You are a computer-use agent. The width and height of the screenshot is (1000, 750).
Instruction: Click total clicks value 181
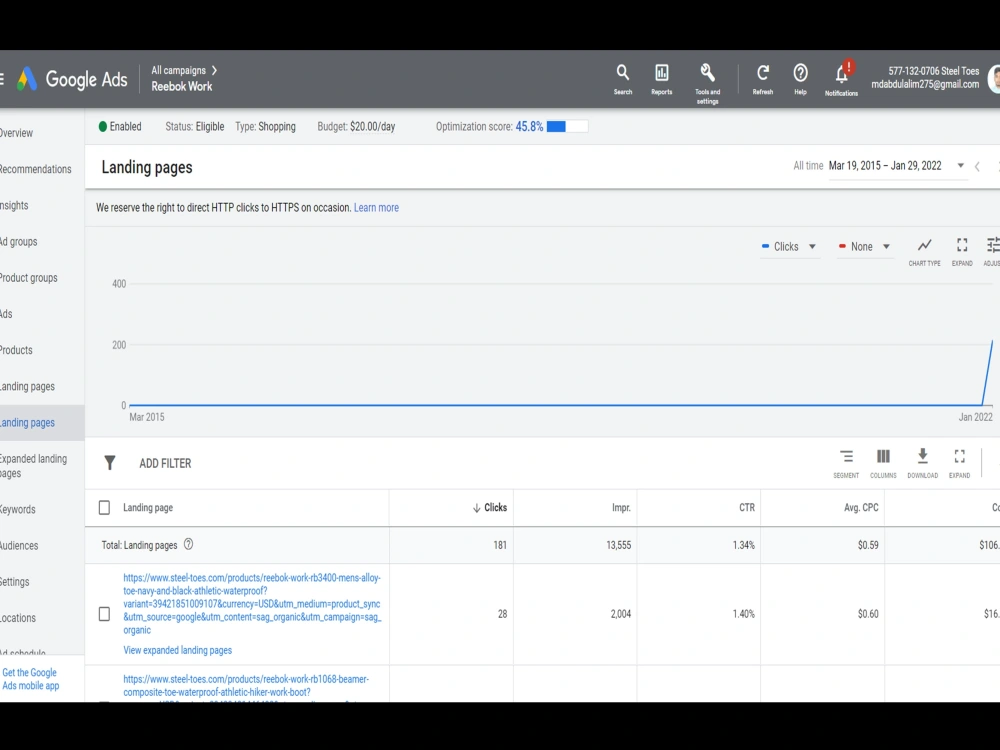coord(500,545)
